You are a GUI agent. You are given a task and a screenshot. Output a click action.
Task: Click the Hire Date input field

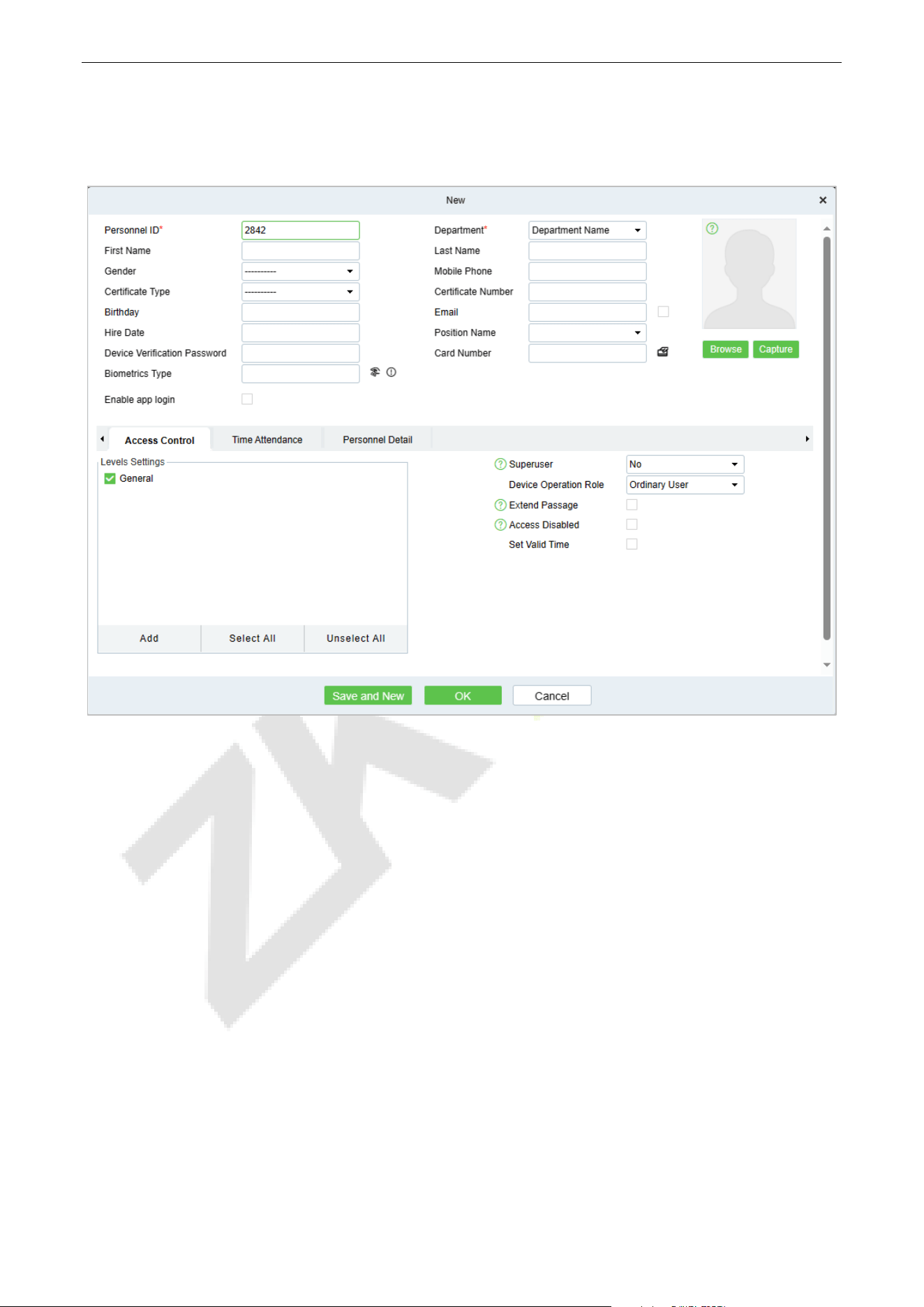[301, 333]
